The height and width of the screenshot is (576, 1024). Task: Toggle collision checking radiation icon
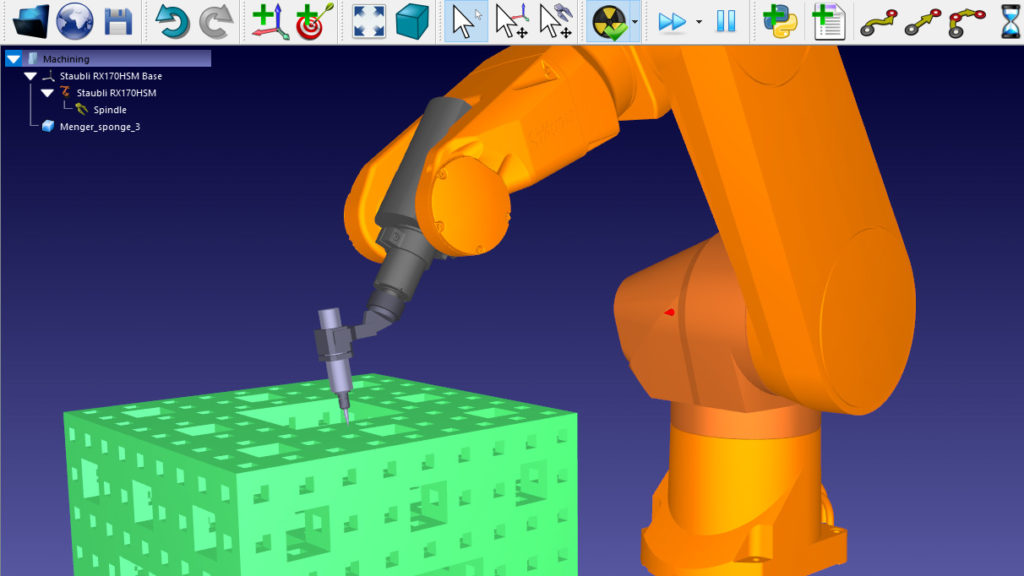tap(609, 21)
